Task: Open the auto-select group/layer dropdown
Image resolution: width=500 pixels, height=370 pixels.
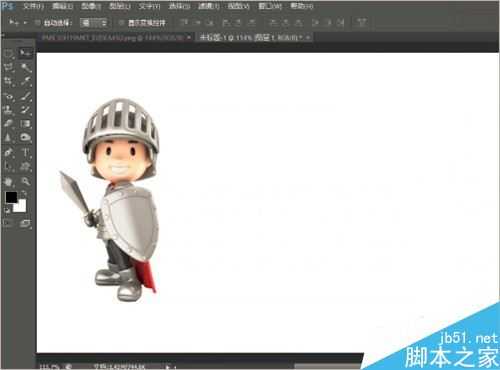Action: [x=95, y=23]
